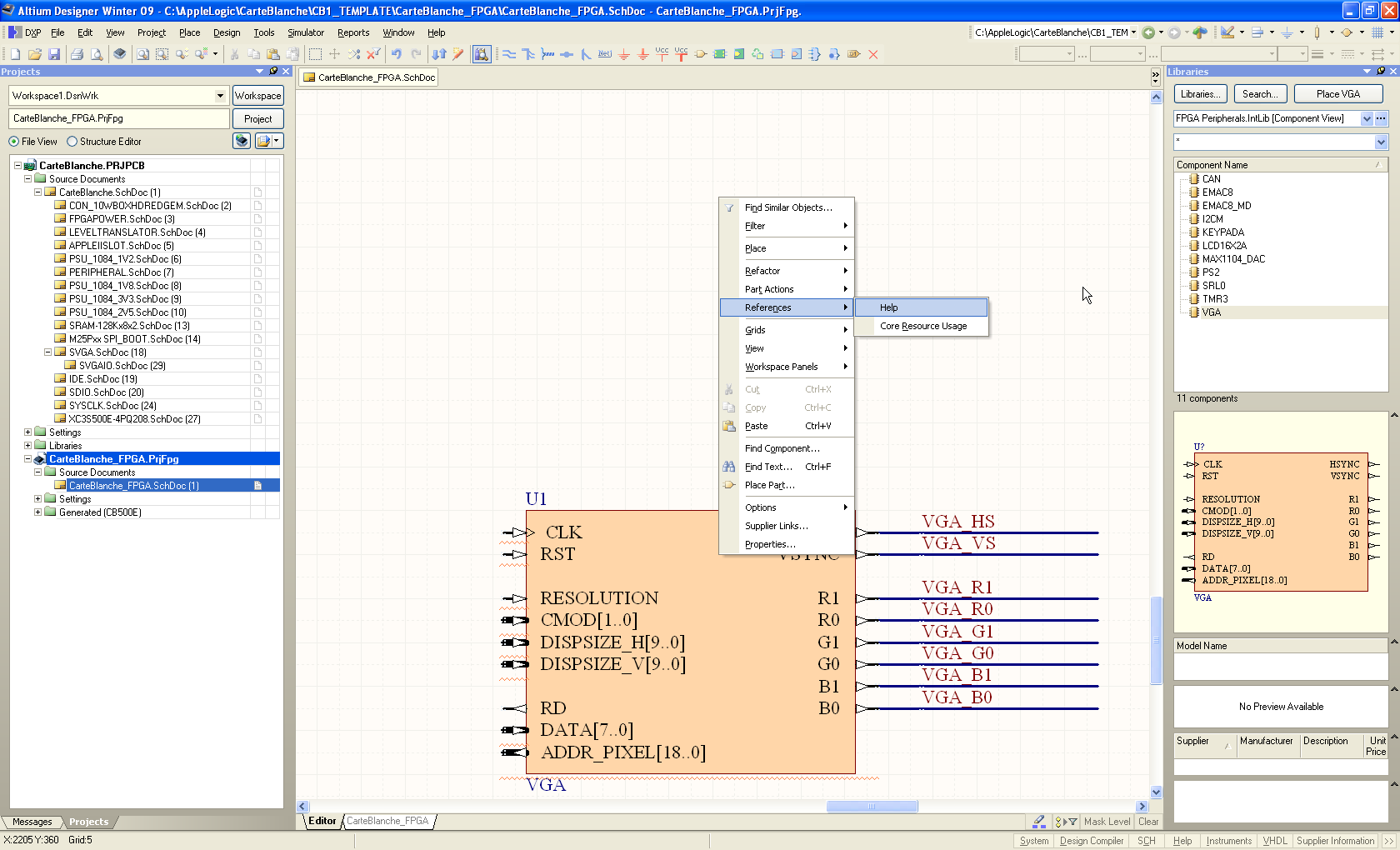Collapse the CarteBlanche.PRJPCB project node
This screenshot has height=850, width=1400.
pyautogui.click(x=17, y=166)
